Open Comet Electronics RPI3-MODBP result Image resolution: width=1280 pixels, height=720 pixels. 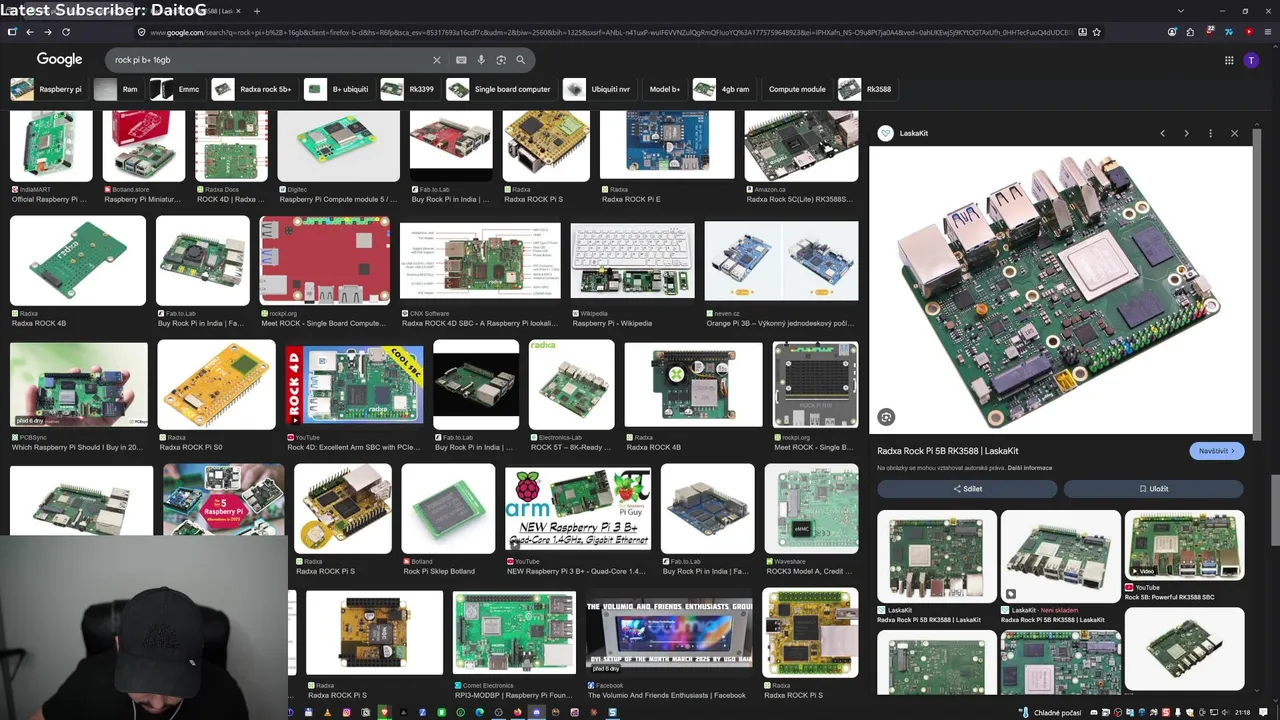pos(514,633)
